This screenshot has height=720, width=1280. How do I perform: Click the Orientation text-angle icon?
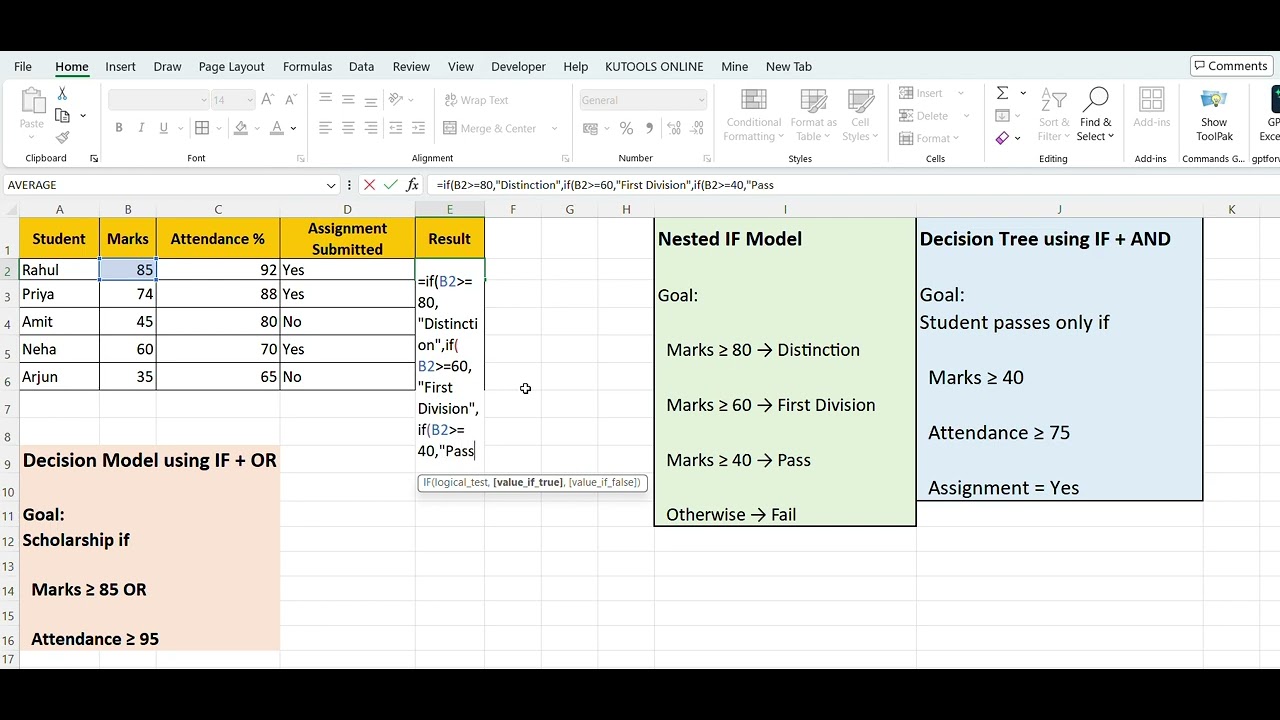coord(396,100)
